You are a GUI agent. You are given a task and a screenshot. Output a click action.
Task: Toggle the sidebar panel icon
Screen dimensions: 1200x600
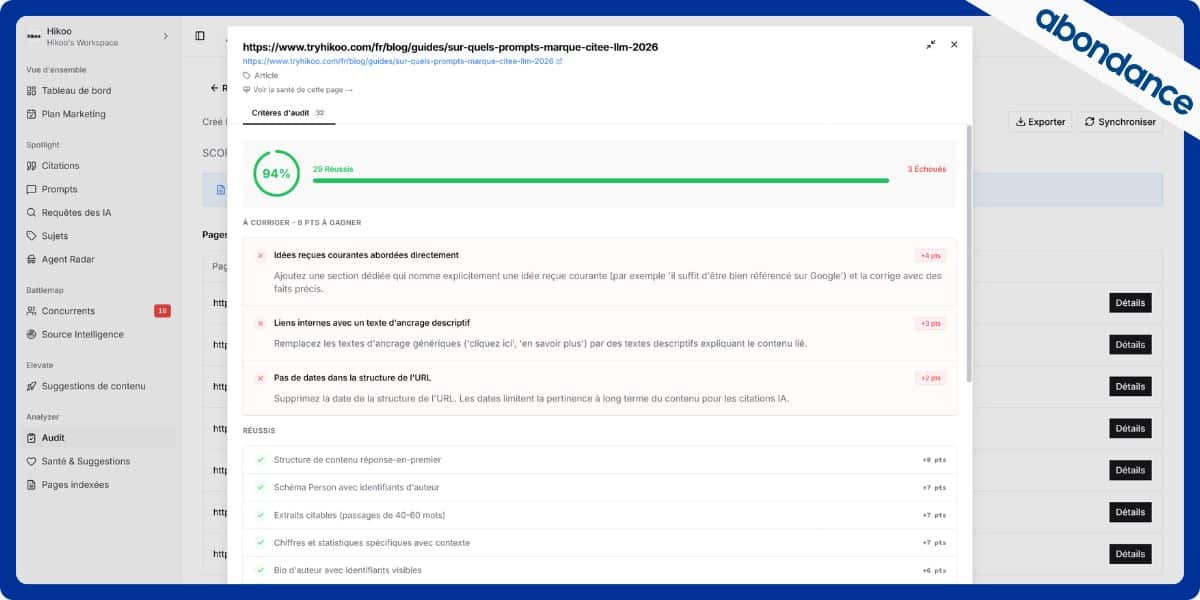click(200, 36)
